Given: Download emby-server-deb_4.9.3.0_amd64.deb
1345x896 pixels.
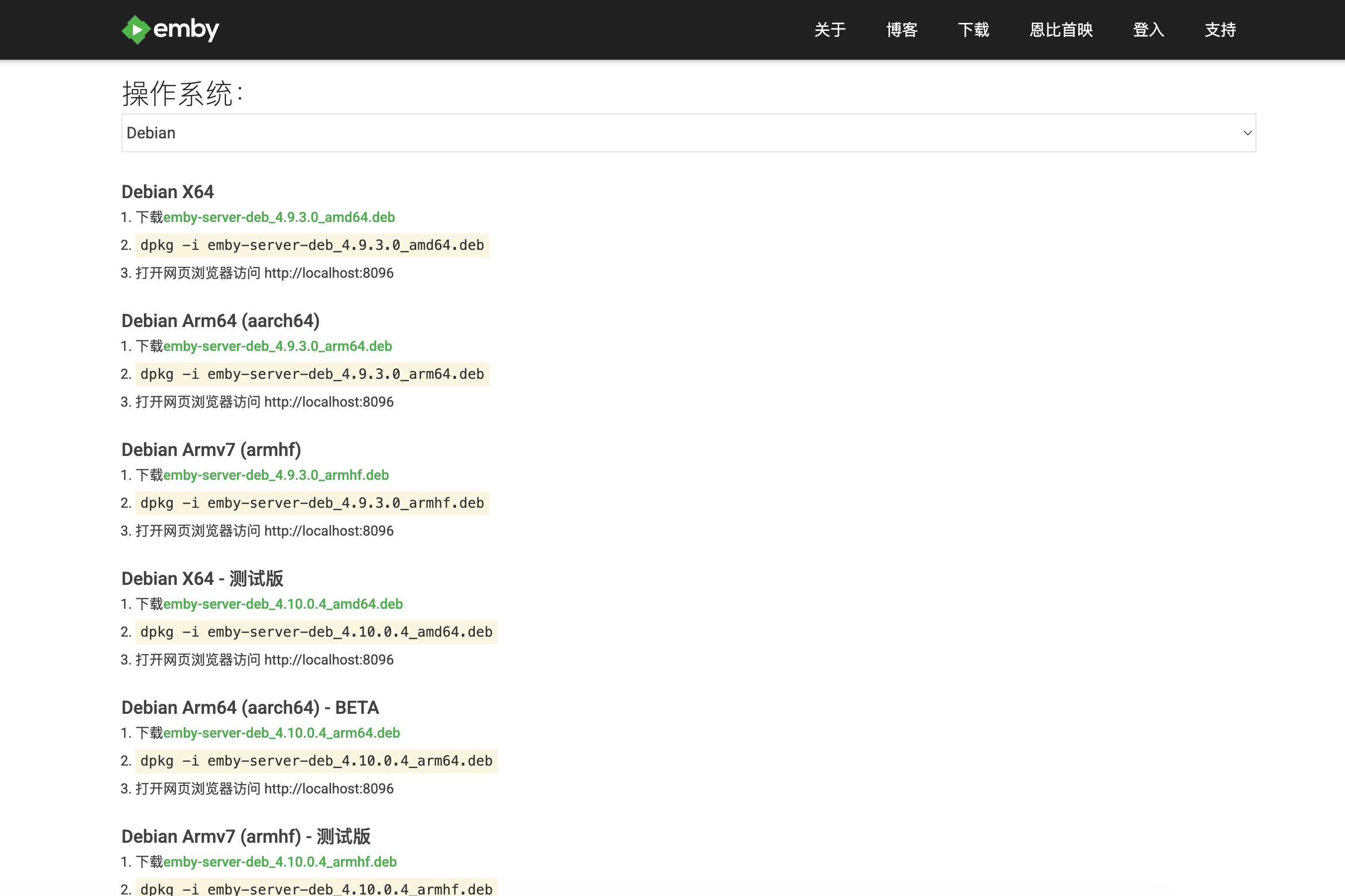Looking at the screenshot, I should [x=279, y=217].
